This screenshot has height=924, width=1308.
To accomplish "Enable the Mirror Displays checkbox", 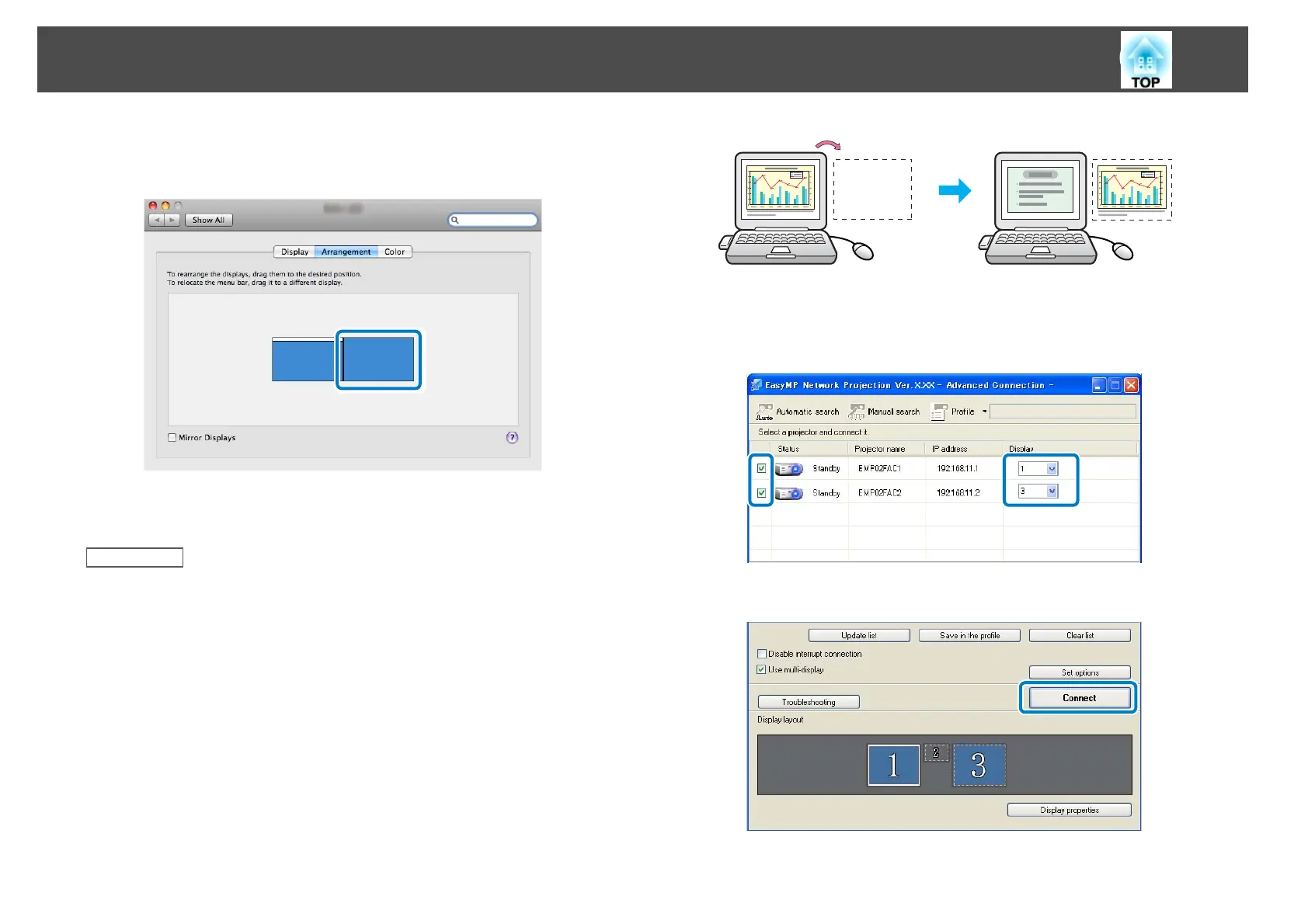I will pos(172,438).
